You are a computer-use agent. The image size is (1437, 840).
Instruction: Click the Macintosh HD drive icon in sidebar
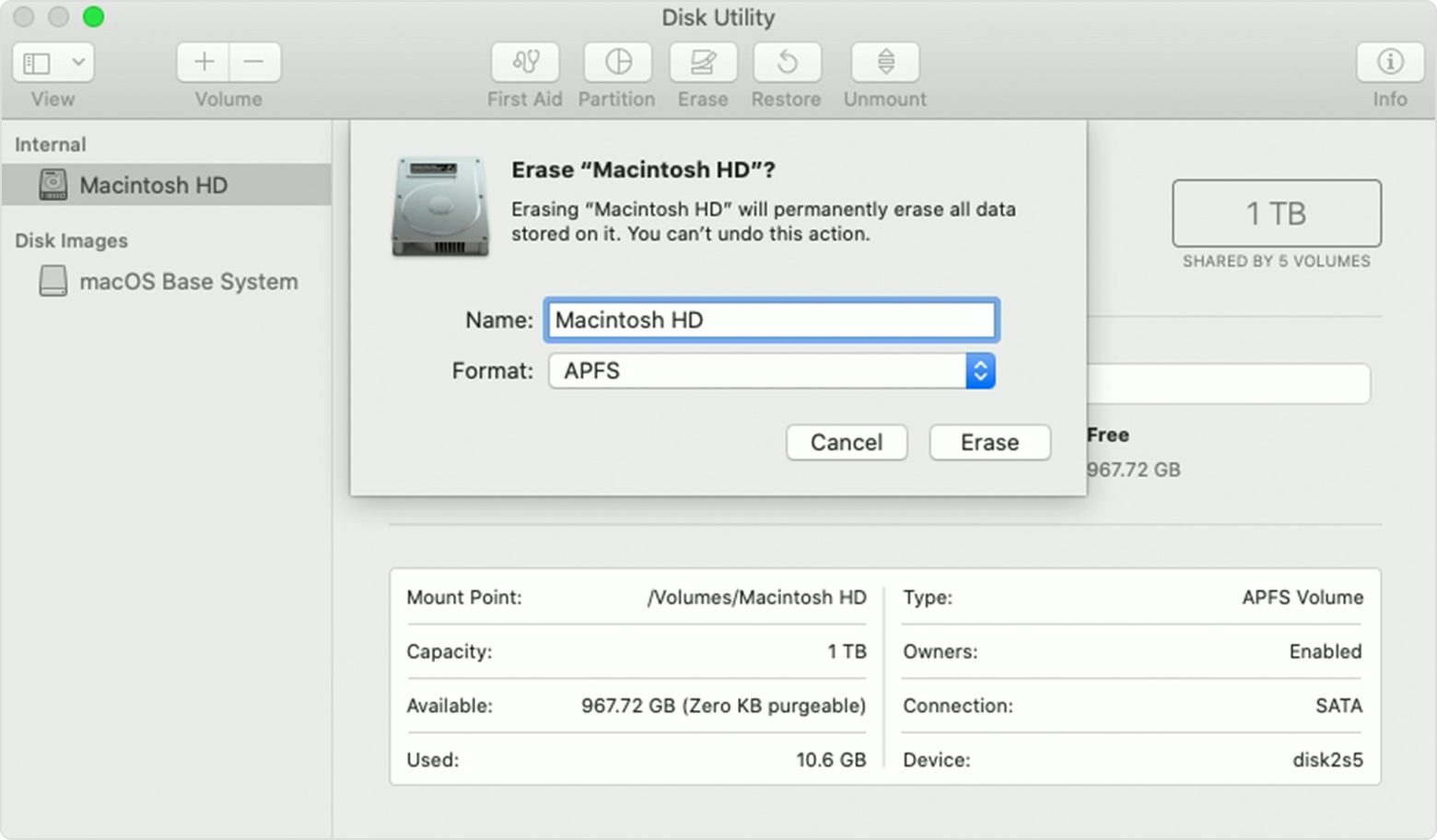point(53,184)
